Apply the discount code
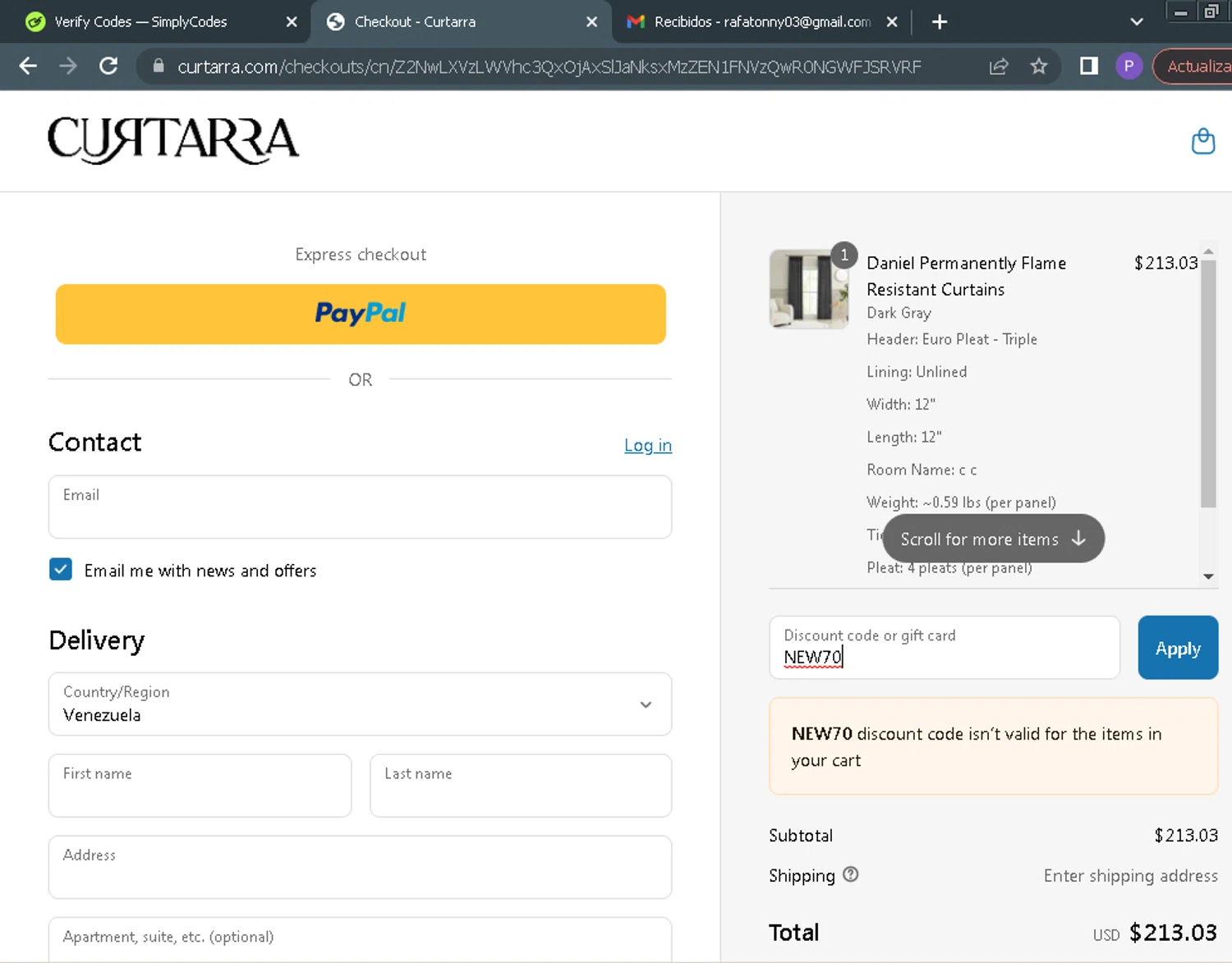This screenshot has width=1232, height=963. click(1178, 648)
